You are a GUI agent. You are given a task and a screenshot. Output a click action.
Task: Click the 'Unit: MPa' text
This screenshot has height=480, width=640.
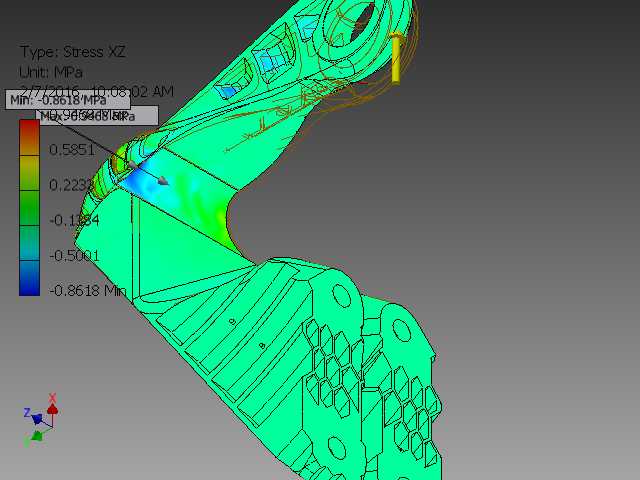coord(51,73)
